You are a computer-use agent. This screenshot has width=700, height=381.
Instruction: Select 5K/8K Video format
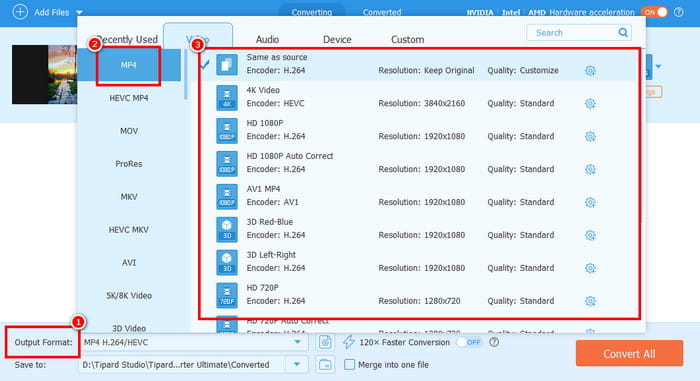tap(129, 295)
